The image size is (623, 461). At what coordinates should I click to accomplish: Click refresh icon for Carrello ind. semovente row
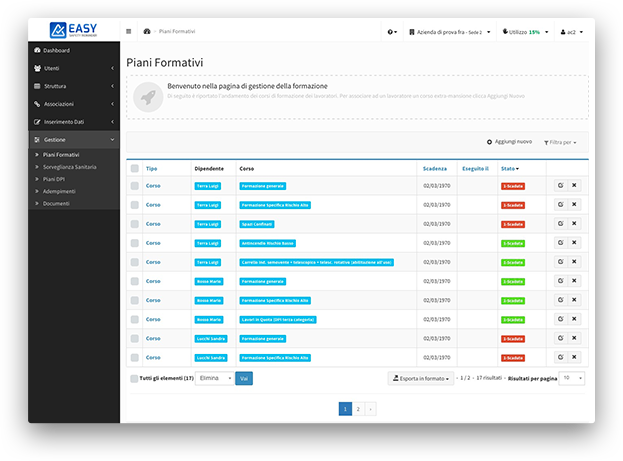click(x=561, y=261)
